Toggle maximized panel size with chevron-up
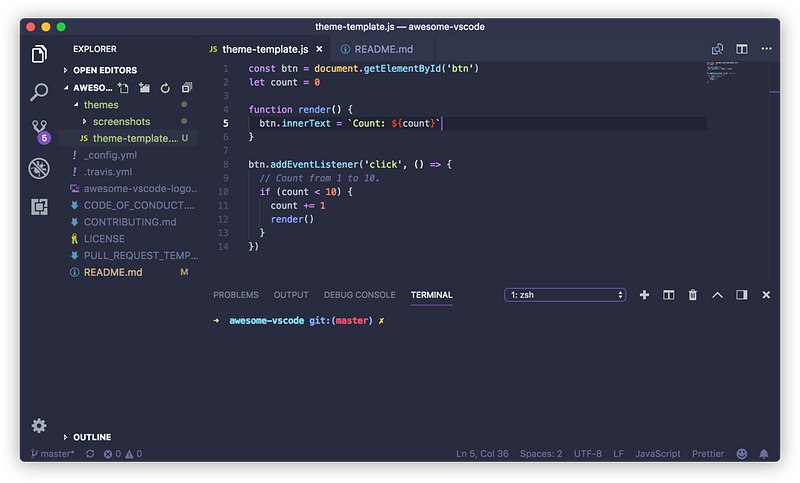800x483 pixels. coord(717,295)
